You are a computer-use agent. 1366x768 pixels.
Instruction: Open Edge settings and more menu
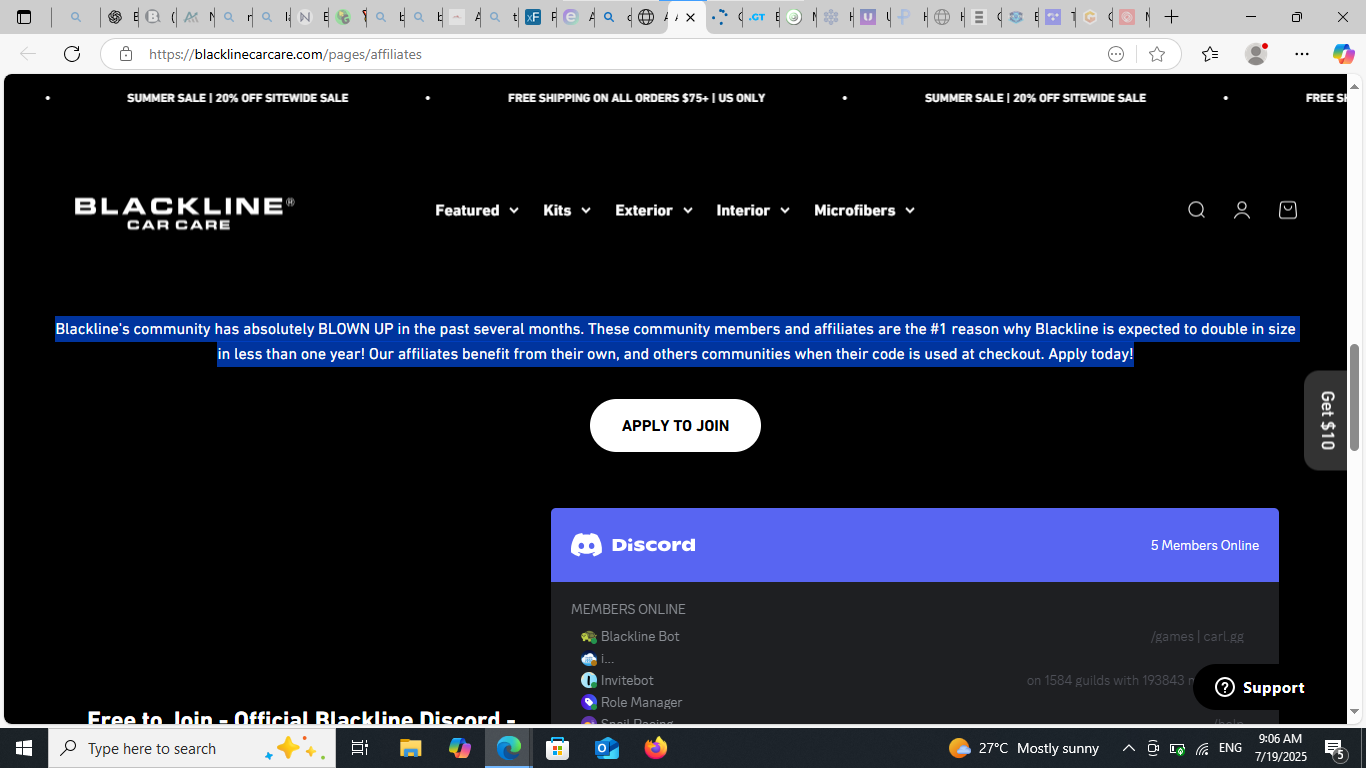1302,54
